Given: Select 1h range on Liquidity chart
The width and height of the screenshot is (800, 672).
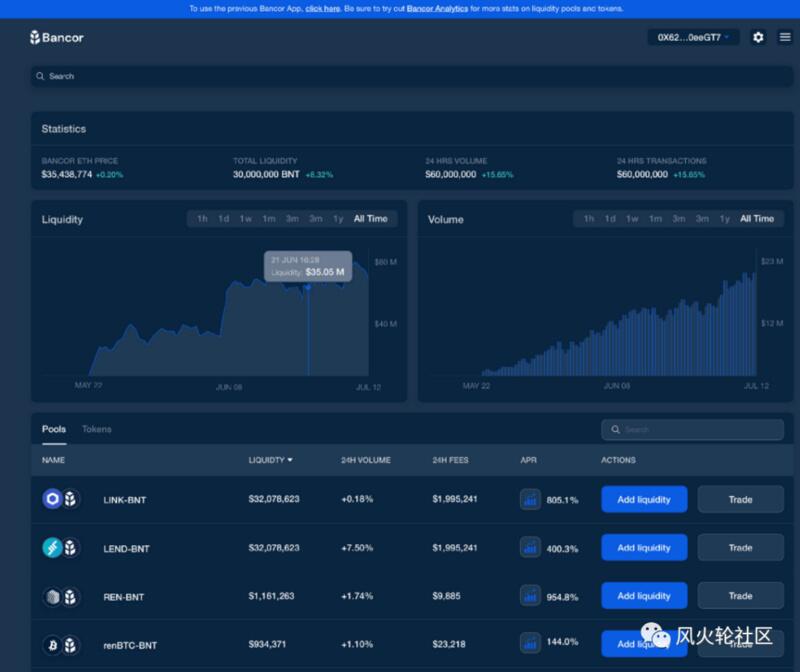Looking at the screenshot, I should [x=203, y=218].
